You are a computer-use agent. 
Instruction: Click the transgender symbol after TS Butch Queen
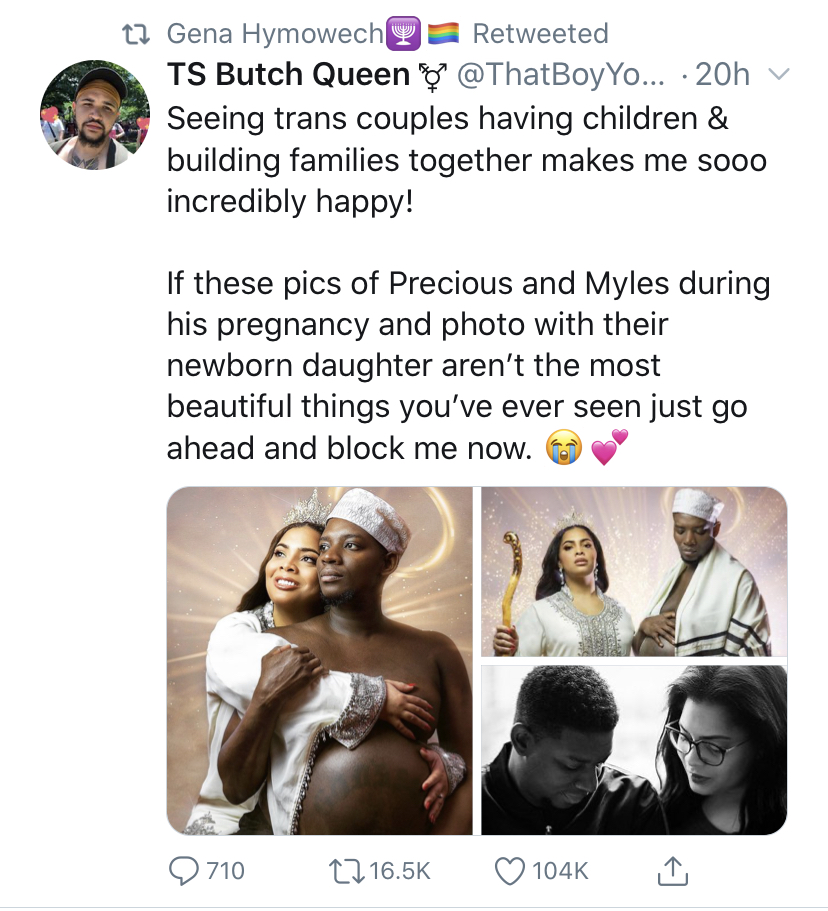point(433,76)
